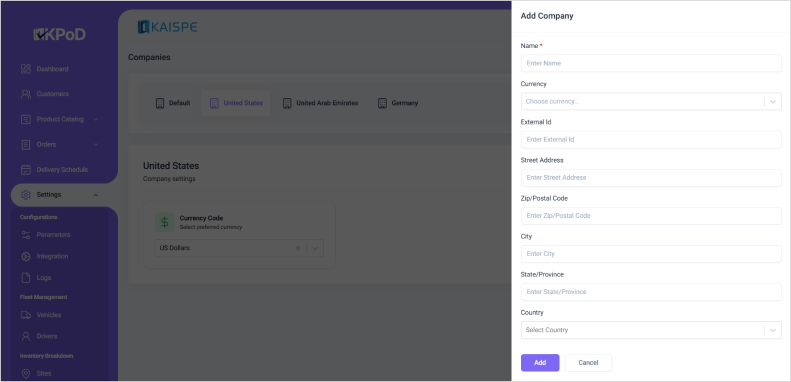
Task: Click the Add Company panel title
Action: [x=547, y=16]
